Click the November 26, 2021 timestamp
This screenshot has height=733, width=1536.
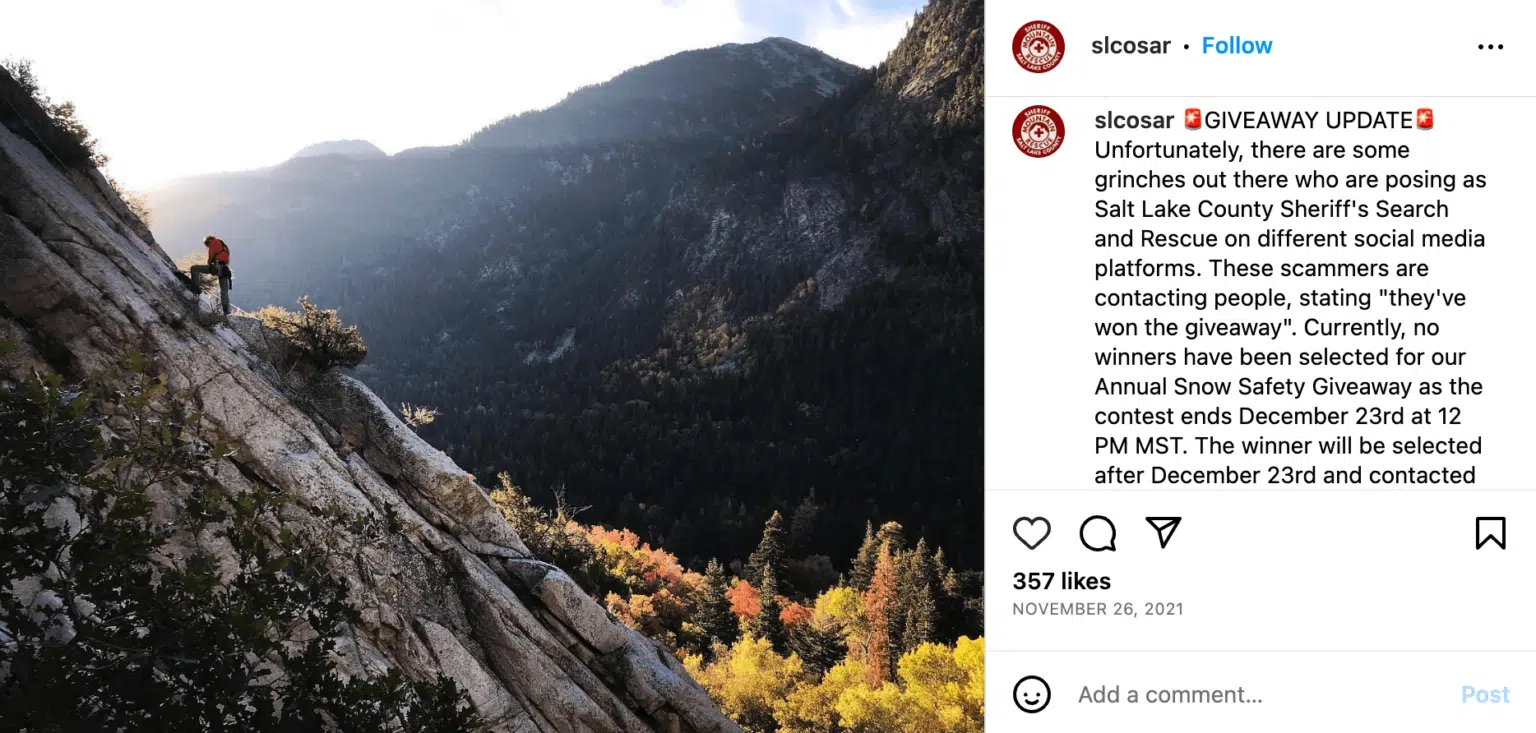pyautogui.click(x=1097, y=609)
